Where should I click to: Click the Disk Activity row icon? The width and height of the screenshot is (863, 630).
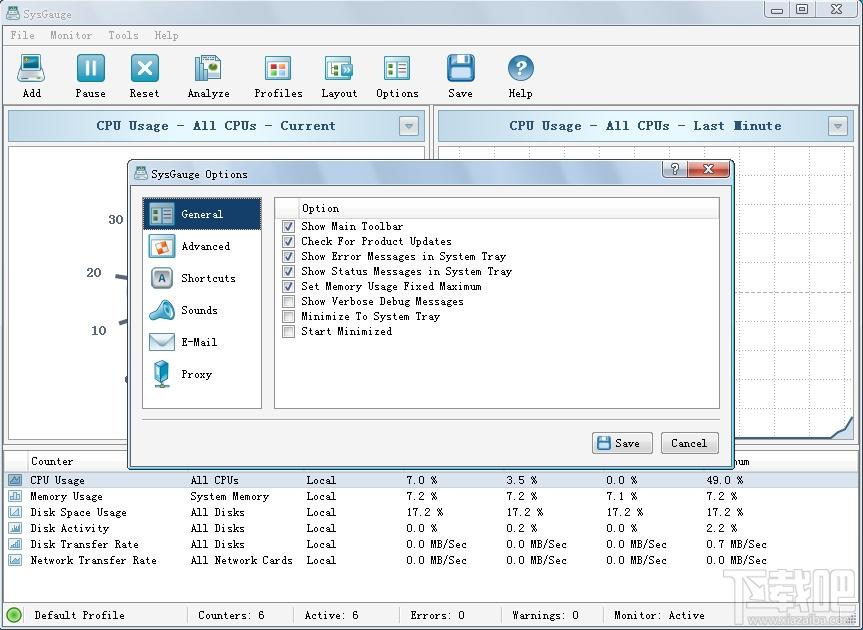click(x=15, y=528)
